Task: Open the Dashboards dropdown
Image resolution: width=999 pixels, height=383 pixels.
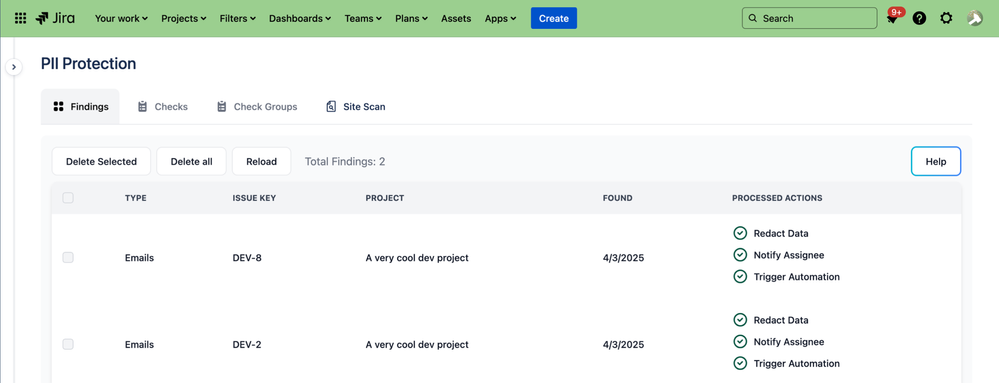Action: tap(300, 18)
